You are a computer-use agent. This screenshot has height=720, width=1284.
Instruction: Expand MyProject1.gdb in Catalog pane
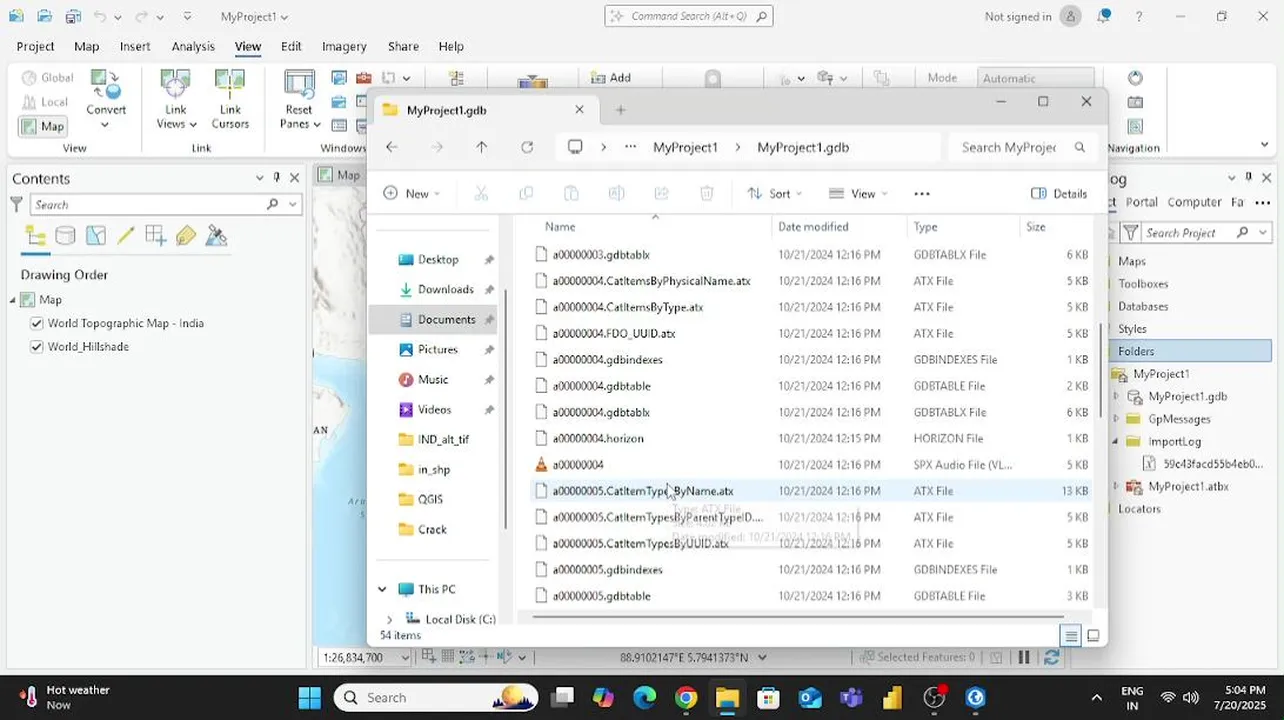click(x=1117, y=396)
